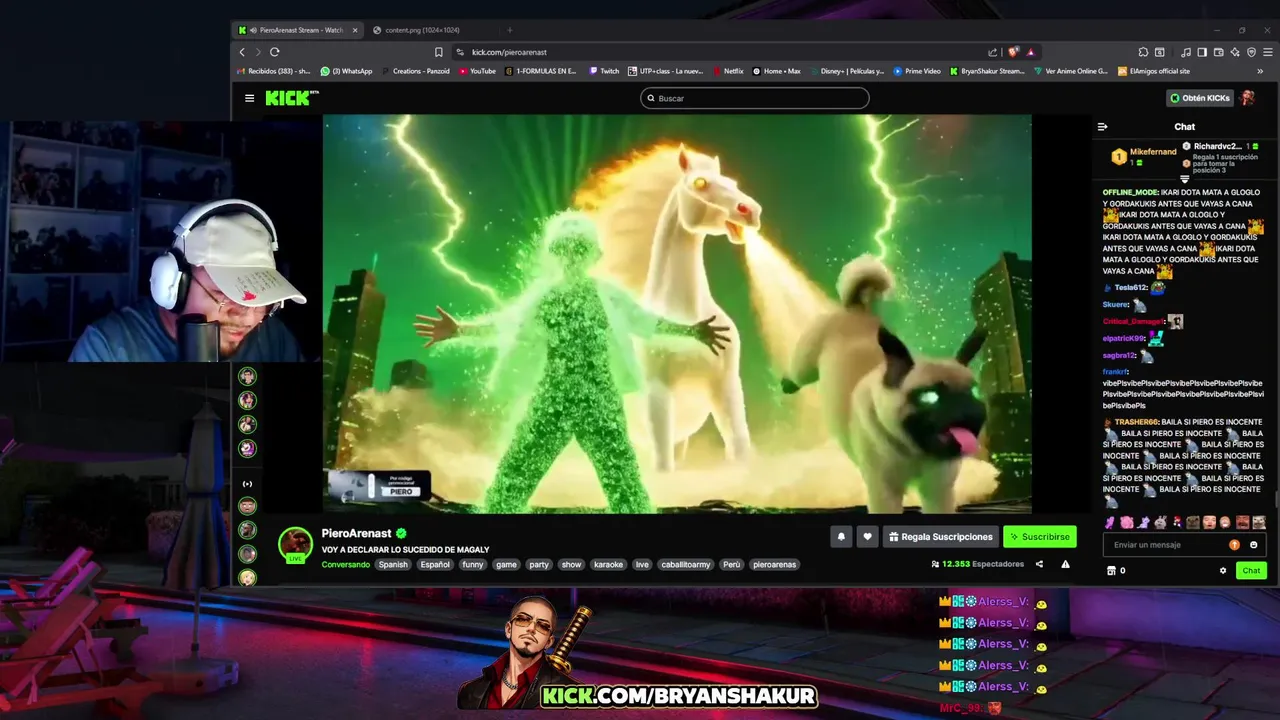Open the emoji picker in message box
The width and height of the screenshot is (1280, 720).
click(1253, 545)
